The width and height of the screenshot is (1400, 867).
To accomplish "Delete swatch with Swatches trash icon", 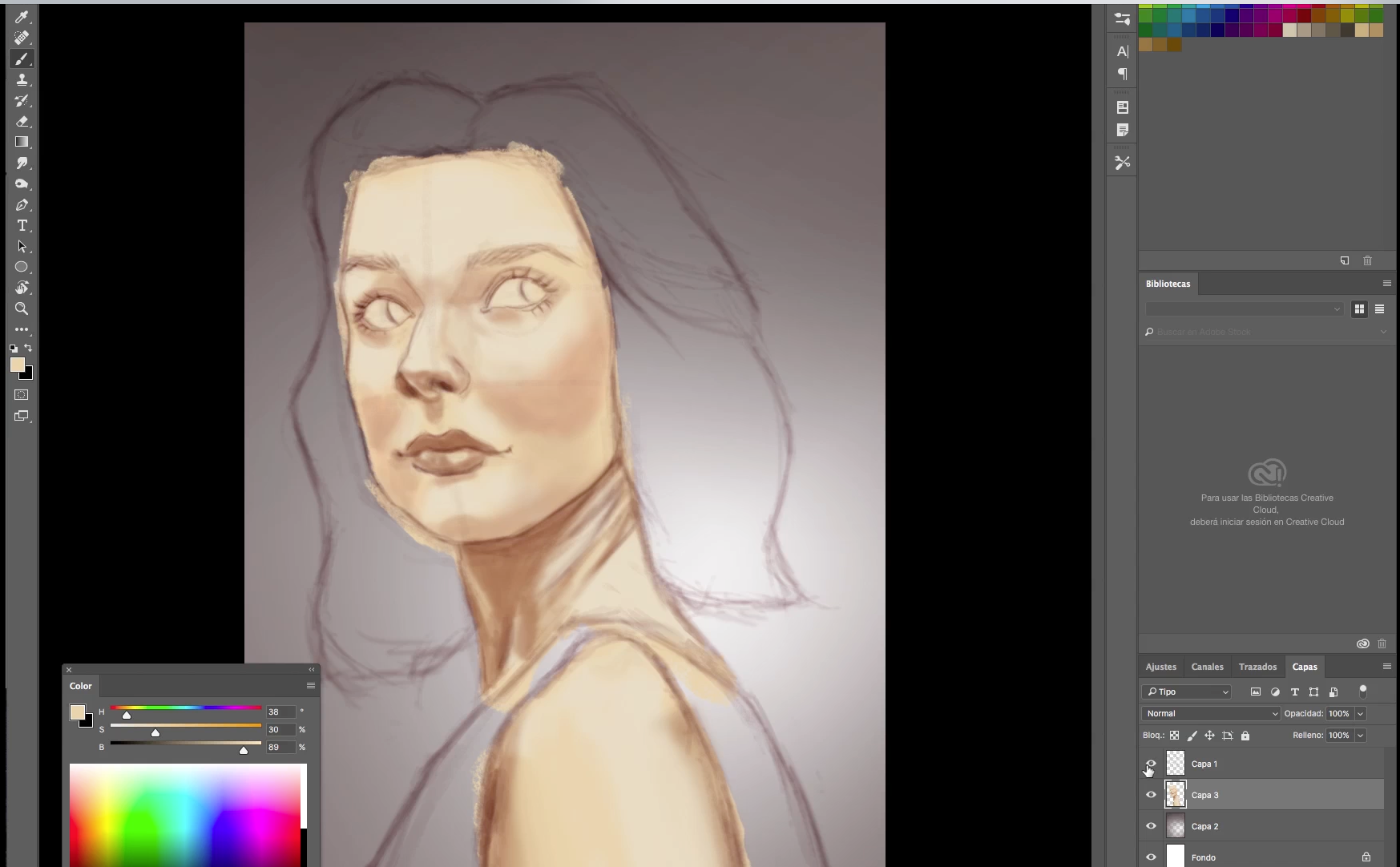I will pyautogui.click(x=1368, y=260).
